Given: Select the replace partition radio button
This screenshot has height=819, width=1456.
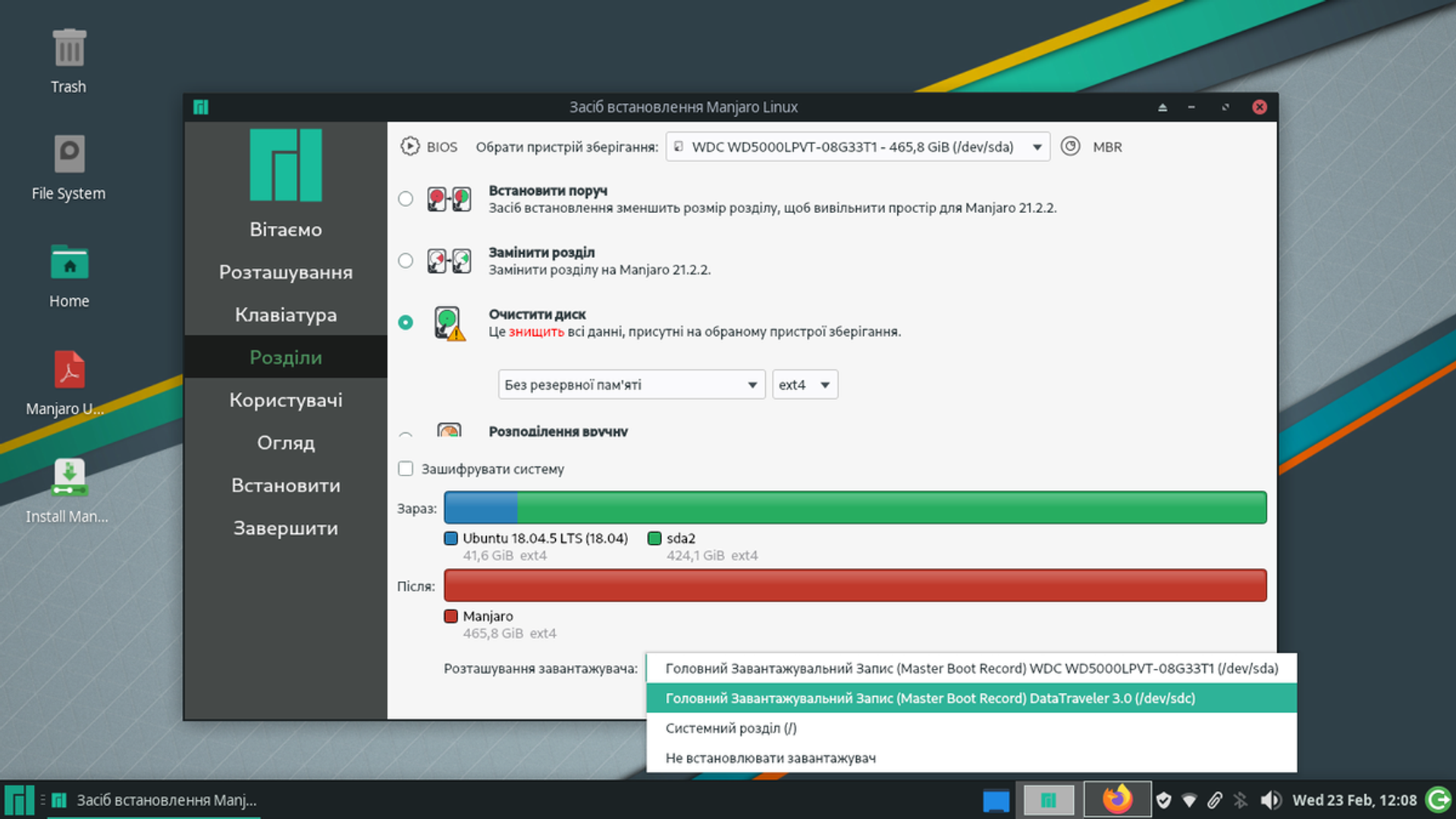Looking at the screenshot, I should point(406,261).
